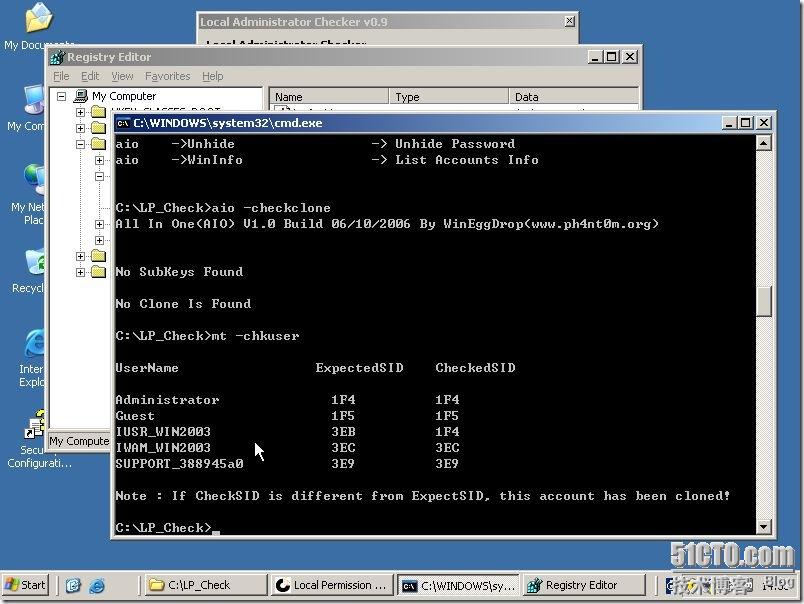The width and height of the screenshot is (804, 604).
Task: Click the 'mt -chkuser' command line
Action: pos(207,336)
